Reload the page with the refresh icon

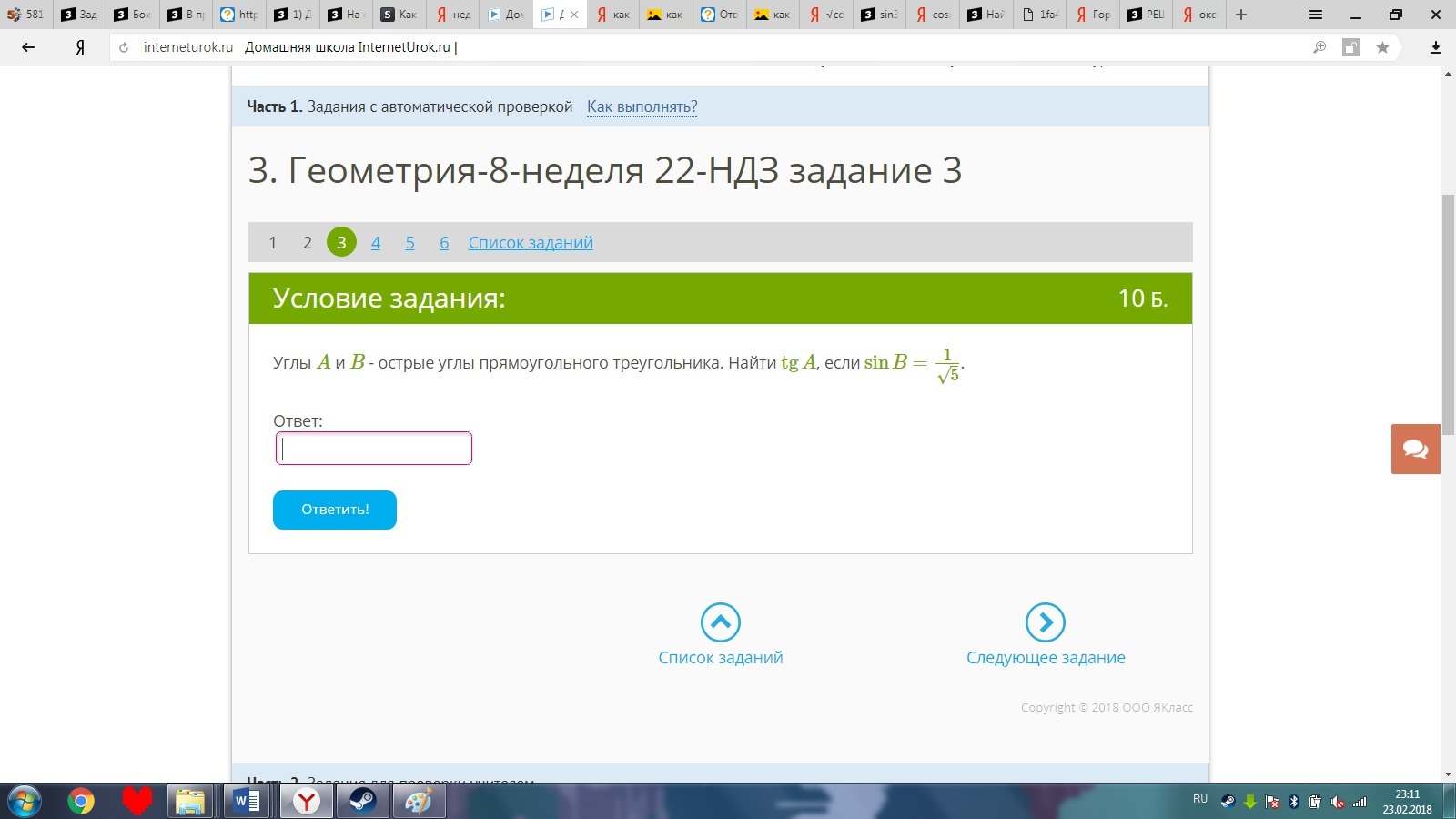pos(124,47)
